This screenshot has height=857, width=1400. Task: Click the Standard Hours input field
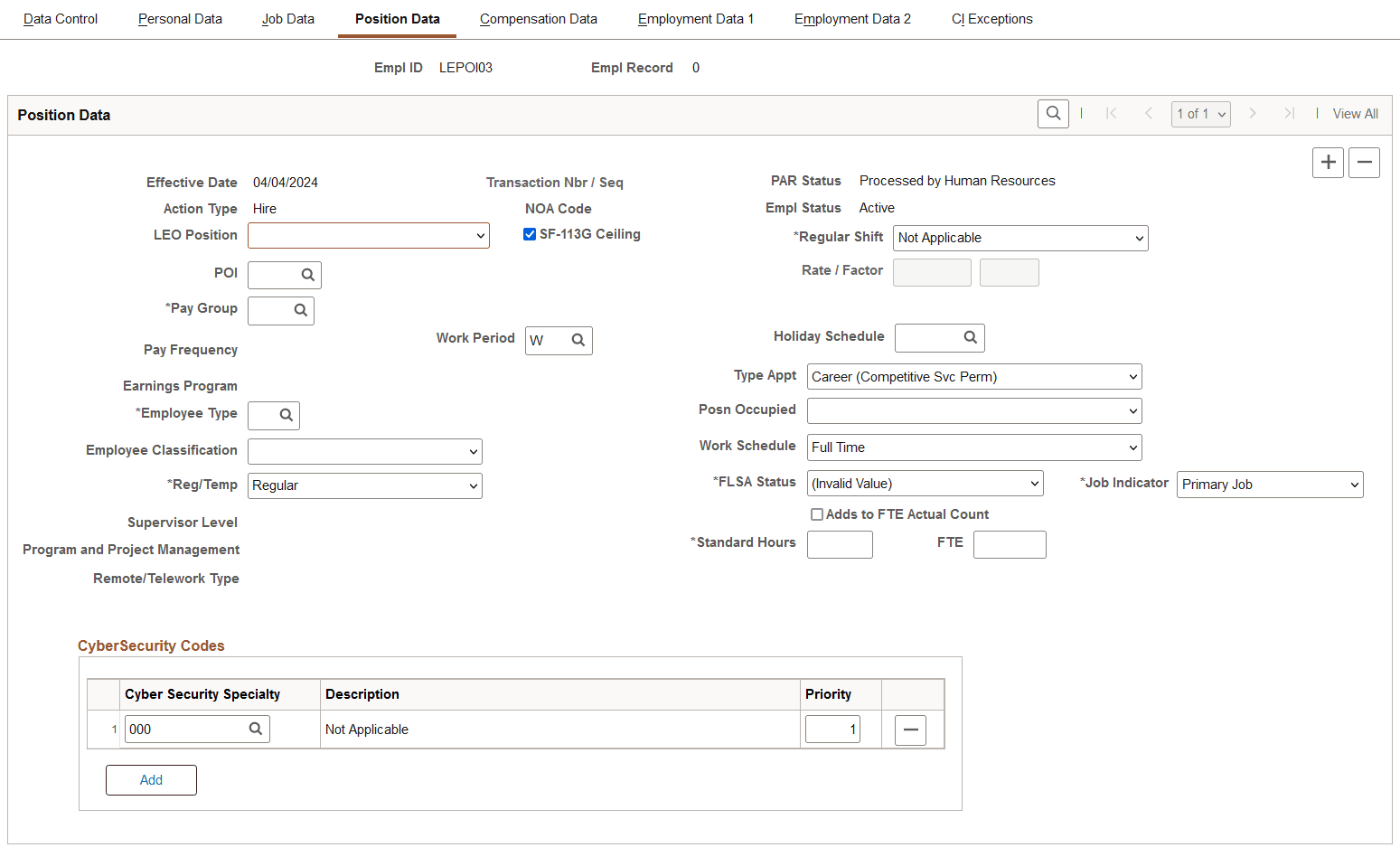tap(839, 544)
